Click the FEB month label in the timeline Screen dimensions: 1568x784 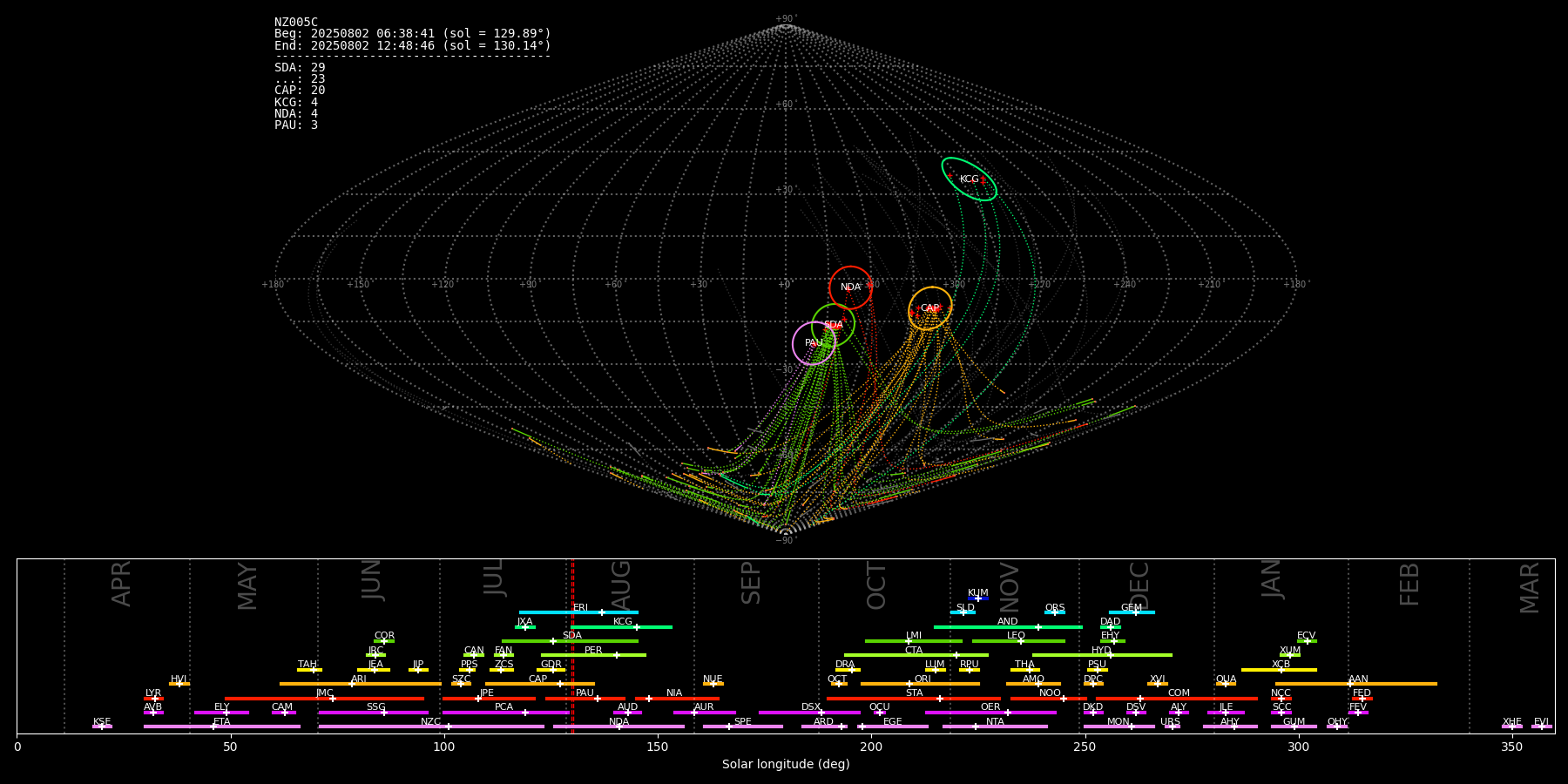[x=1409, y=585]
